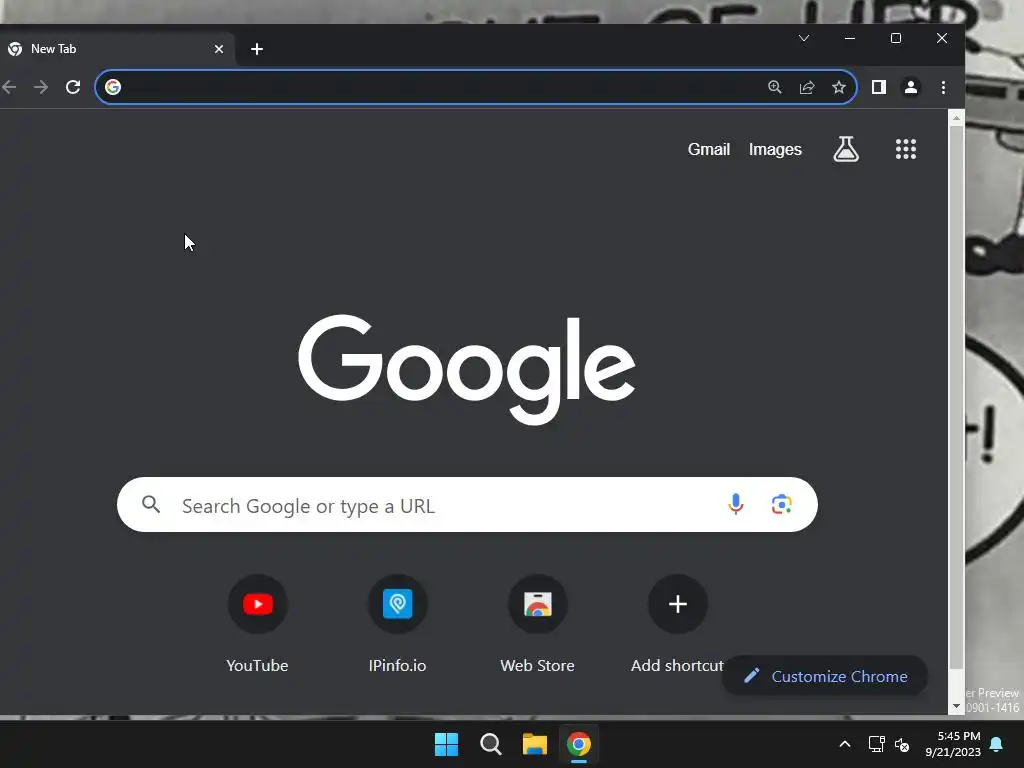Open the notifications bell icon
1024x768 pixels.
[997, 744]
